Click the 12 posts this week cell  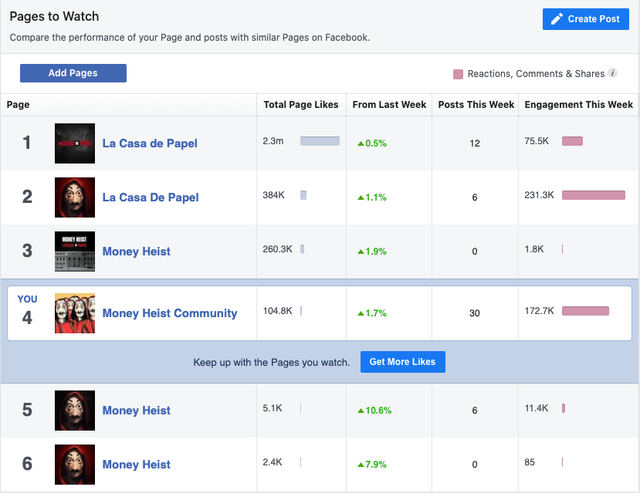[475, 143]
